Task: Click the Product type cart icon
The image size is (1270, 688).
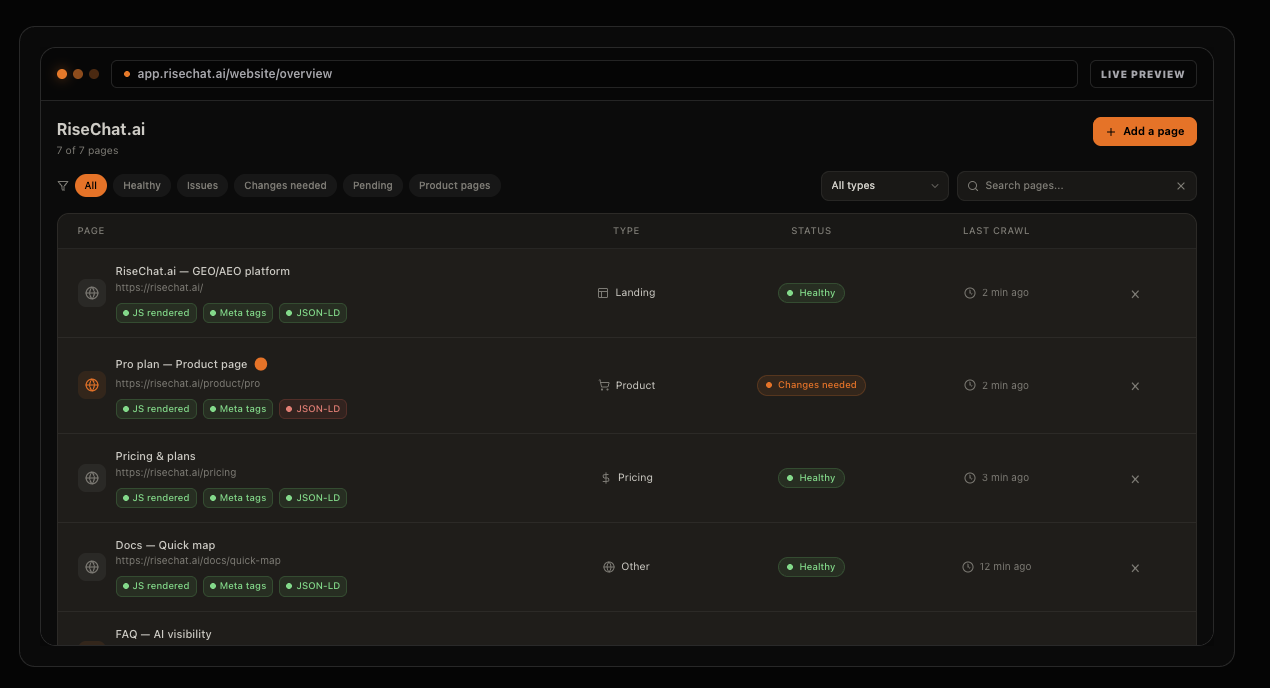Action: point(604,385)
